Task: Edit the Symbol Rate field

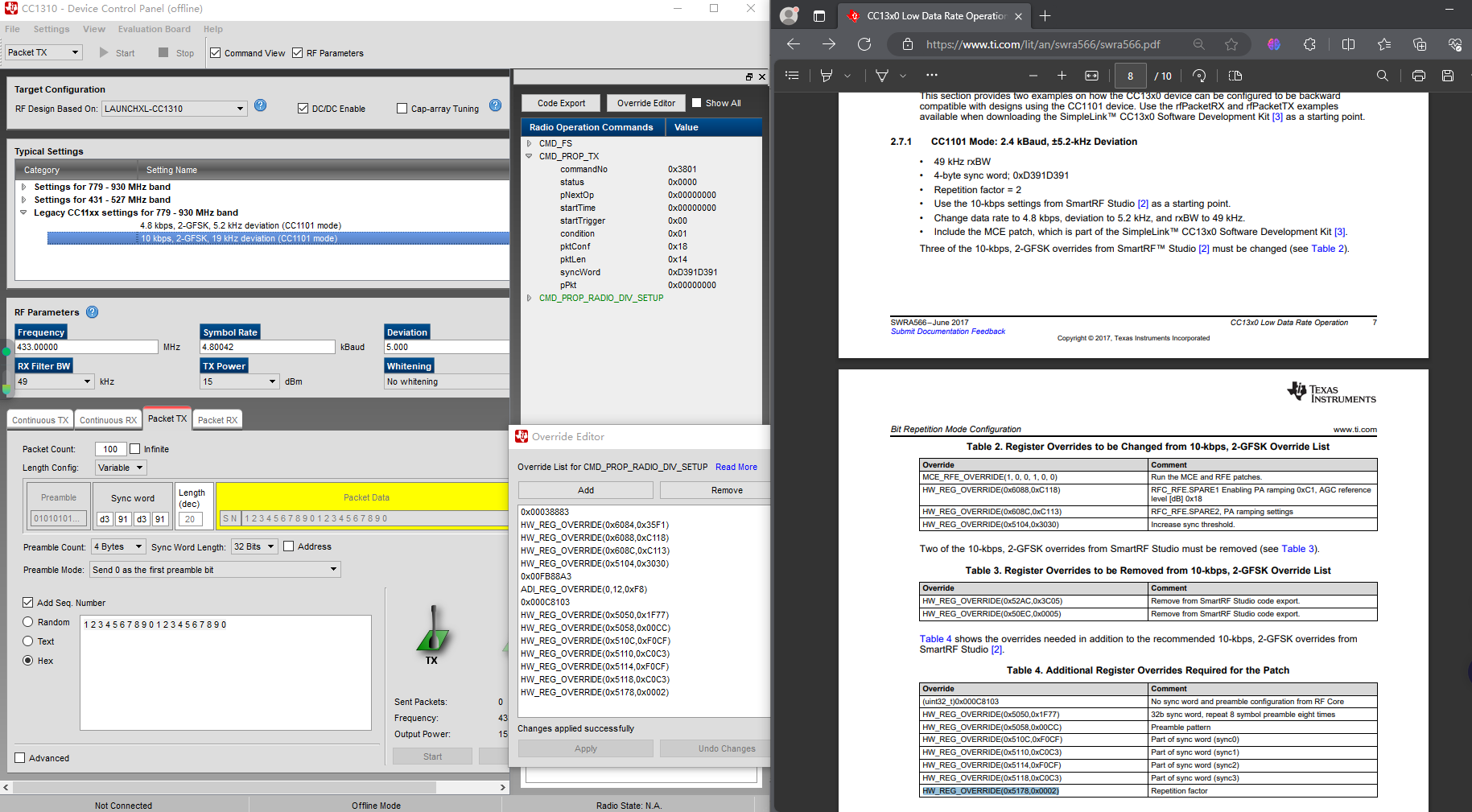Action: [267, 347]
